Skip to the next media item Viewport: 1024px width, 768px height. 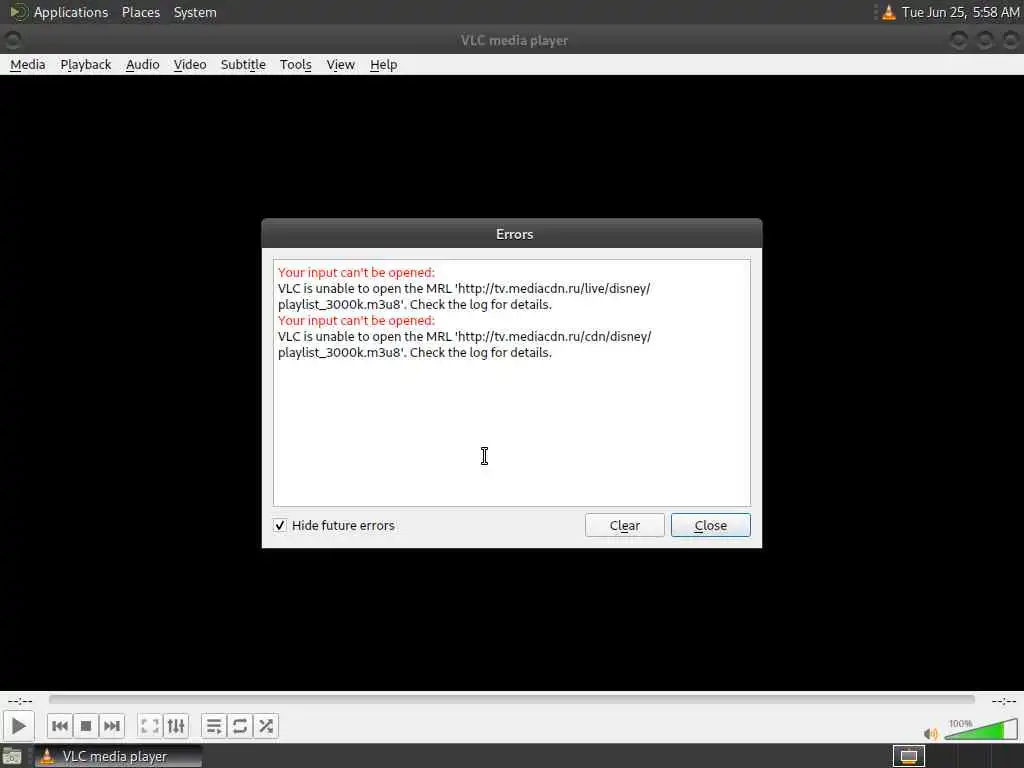112,726
